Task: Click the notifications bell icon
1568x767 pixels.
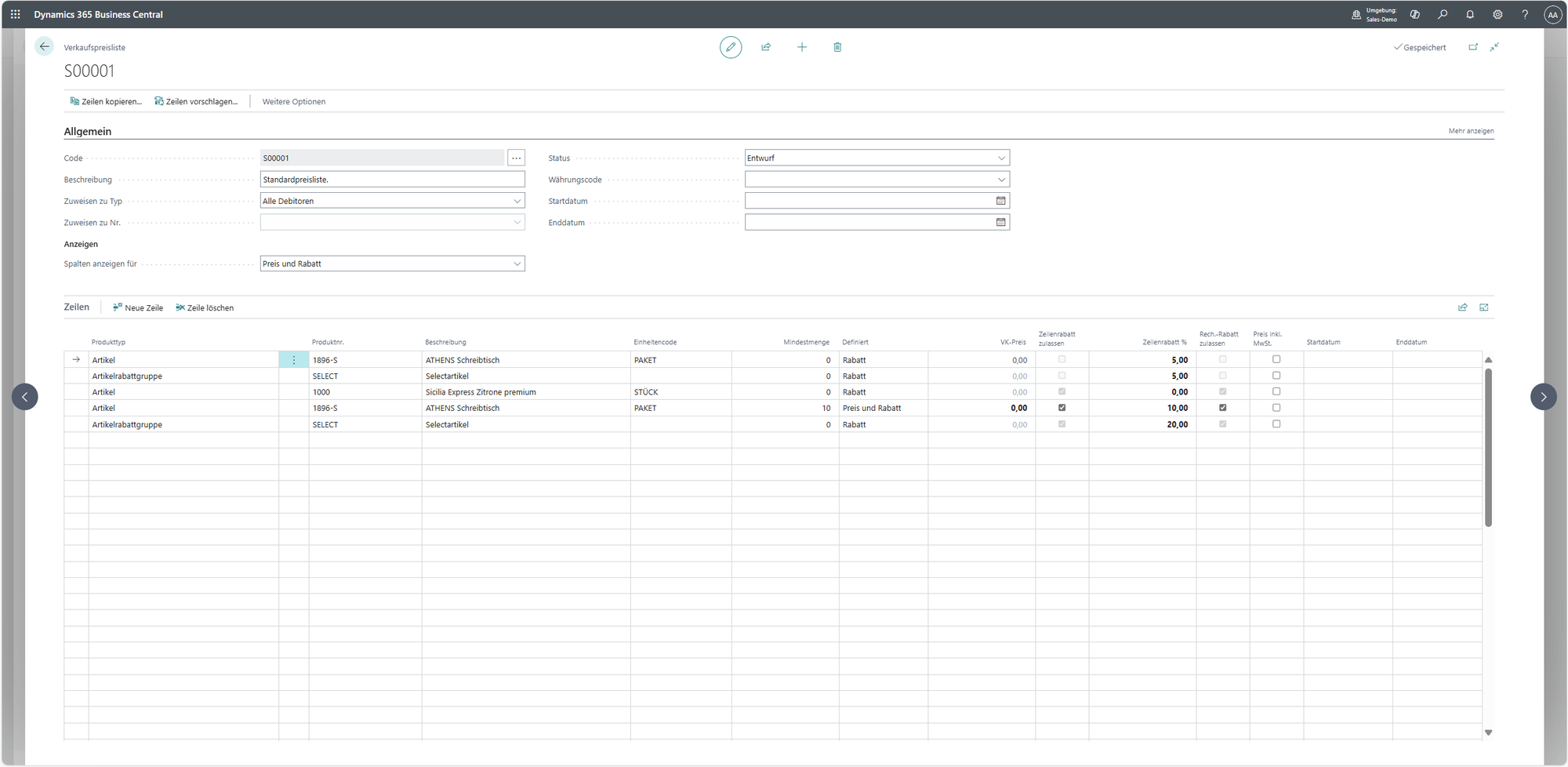Action: click(x=1470, y=14)
